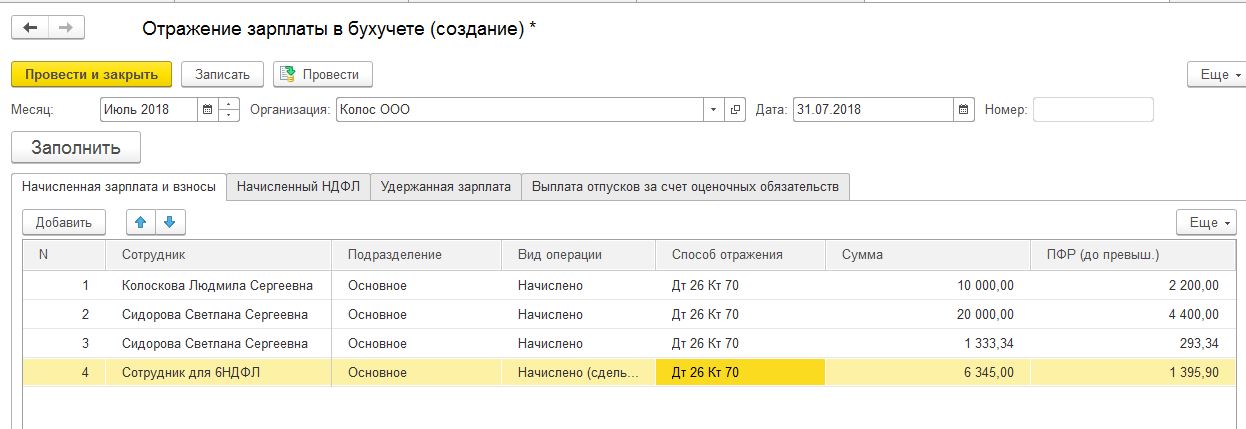Open the Удержанная зарплата tab
1246x429 pixels.
[x=446, y=187]
